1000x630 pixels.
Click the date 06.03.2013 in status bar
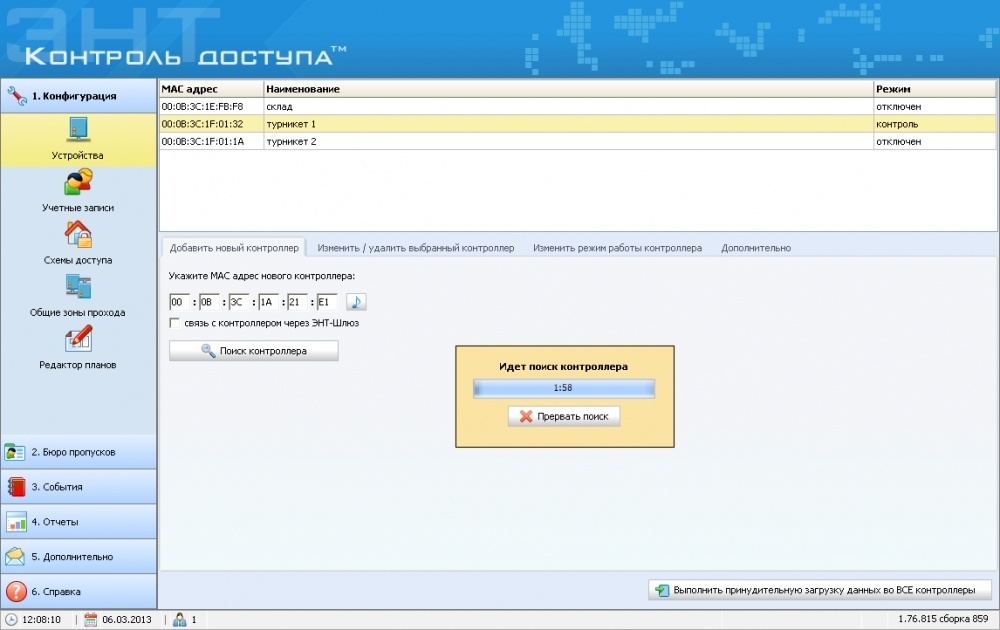127,619
